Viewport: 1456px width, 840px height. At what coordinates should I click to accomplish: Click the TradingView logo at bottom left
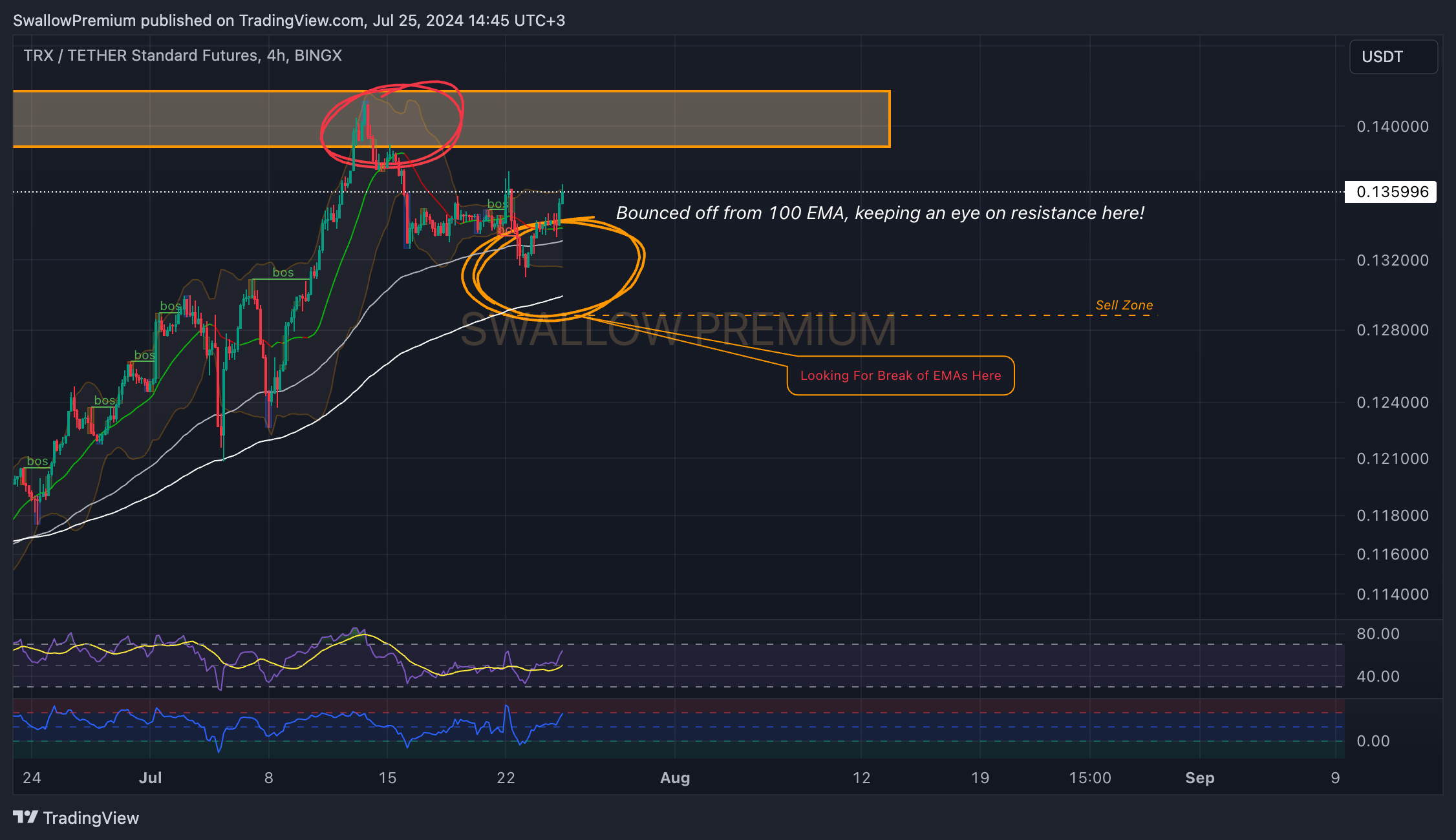(76, 818)
